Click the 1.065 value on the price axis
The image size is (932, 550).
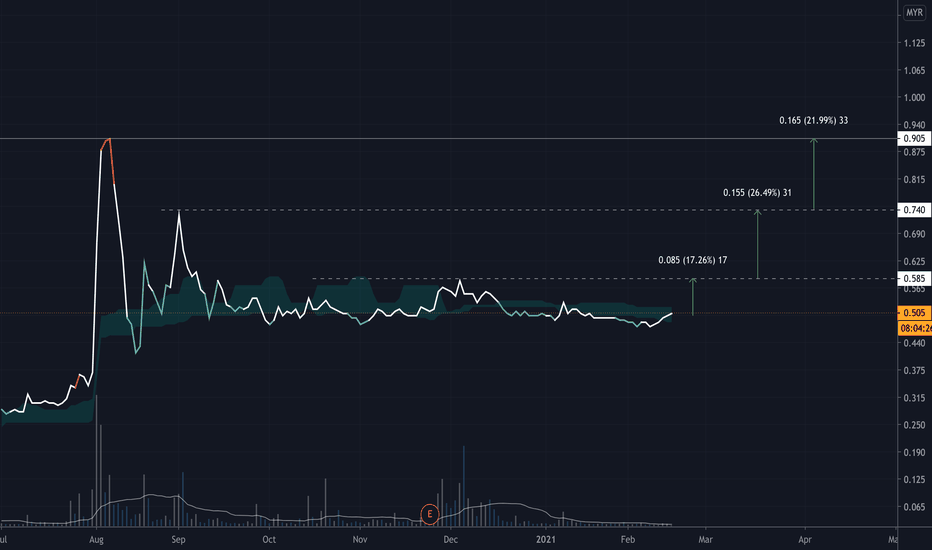tap(914, 70)
